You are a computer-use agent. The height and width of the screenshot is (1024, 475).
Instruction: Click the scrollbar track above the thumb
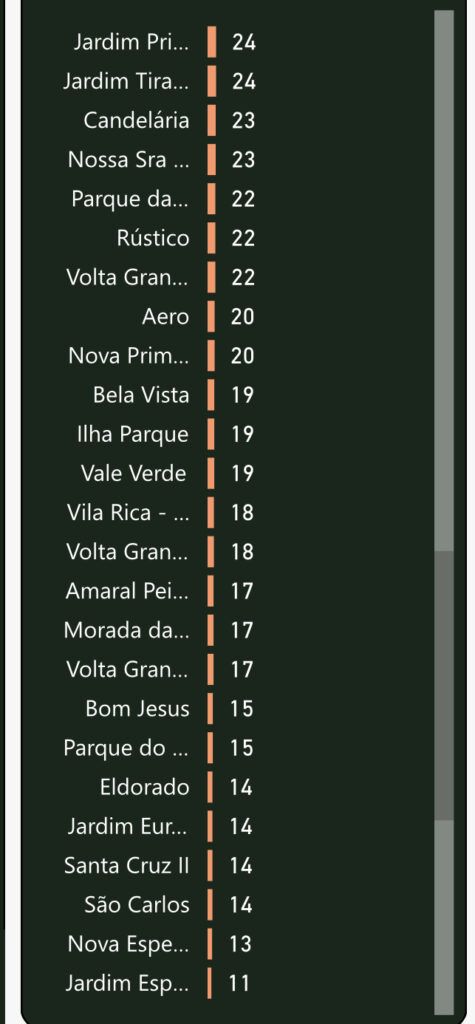click(x=444, y=281)
